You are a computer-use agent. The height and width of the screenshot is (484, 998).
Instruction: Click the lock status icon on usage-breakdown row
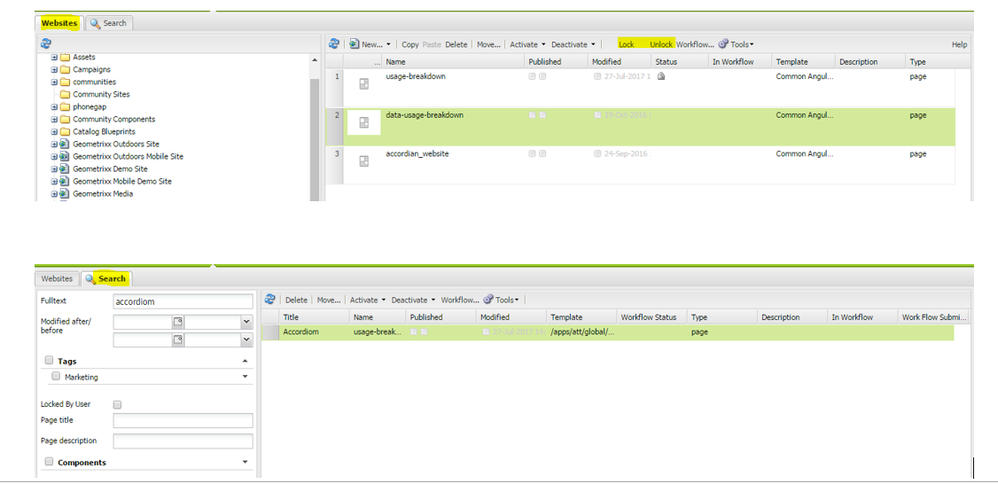[661, 76]
